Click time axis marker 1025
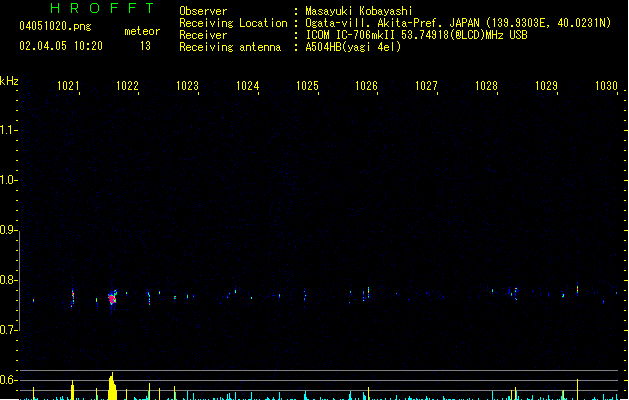 tap(307, 86)
